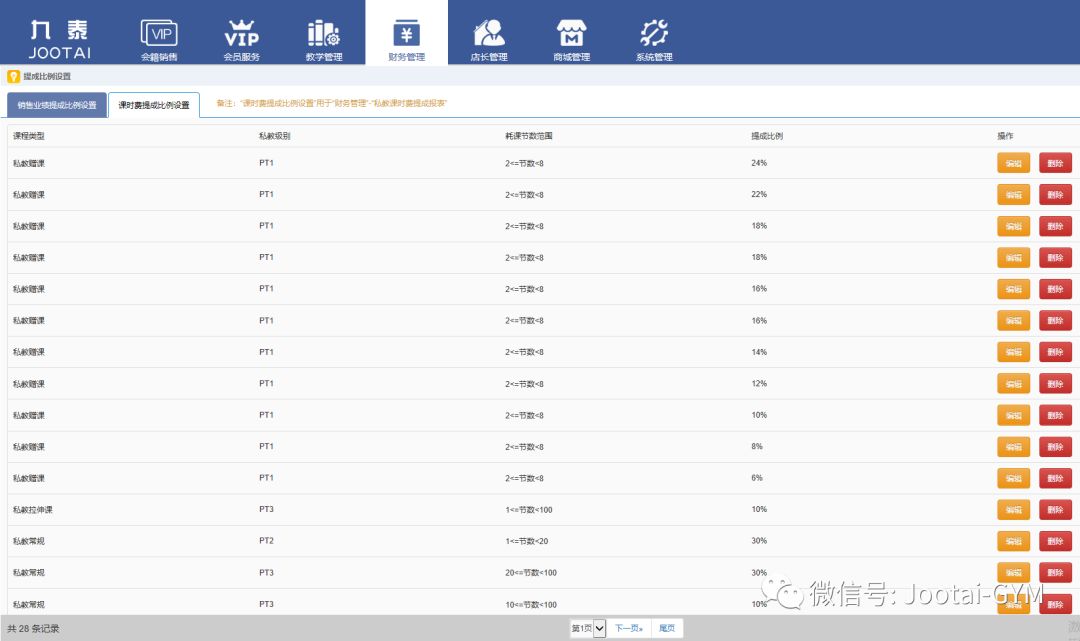Click orange 编辑 button in the 24% row

click(x=1013, y=163)
